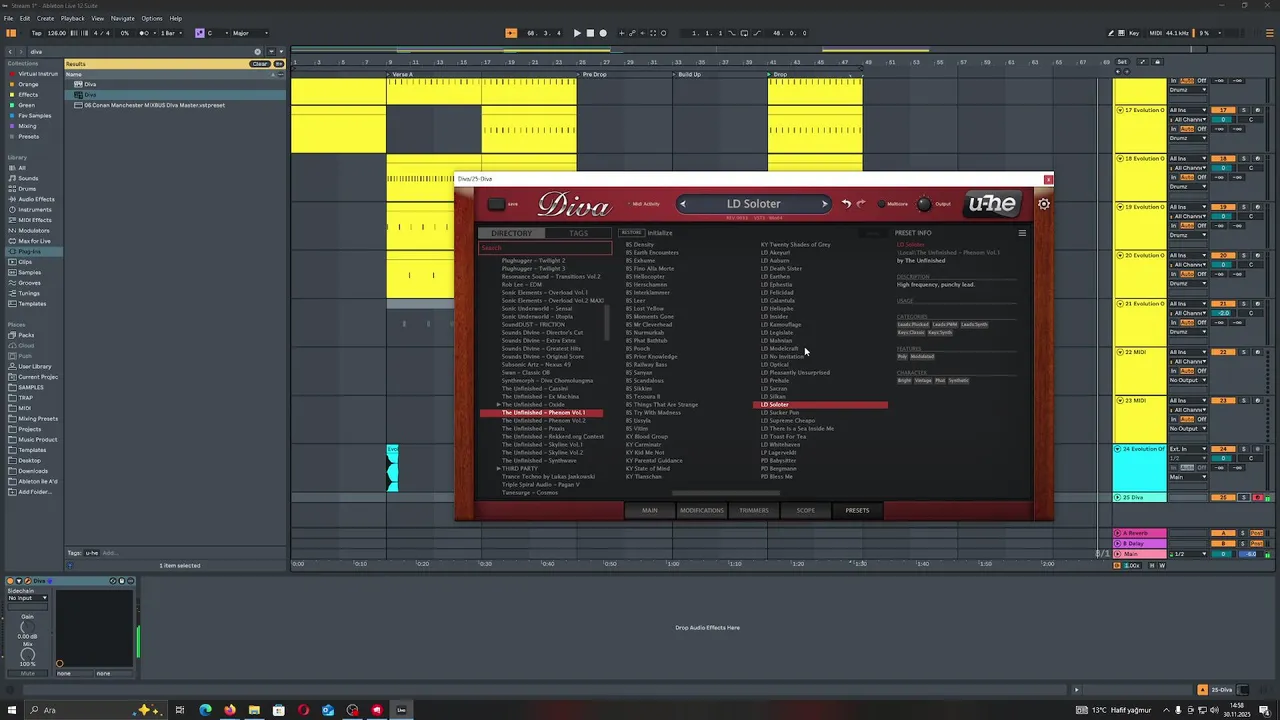Arm track 25 Diva for recording
The height and width of the screenshot is (720, 1280).
pyautogui.click(x=1257, y=497)
